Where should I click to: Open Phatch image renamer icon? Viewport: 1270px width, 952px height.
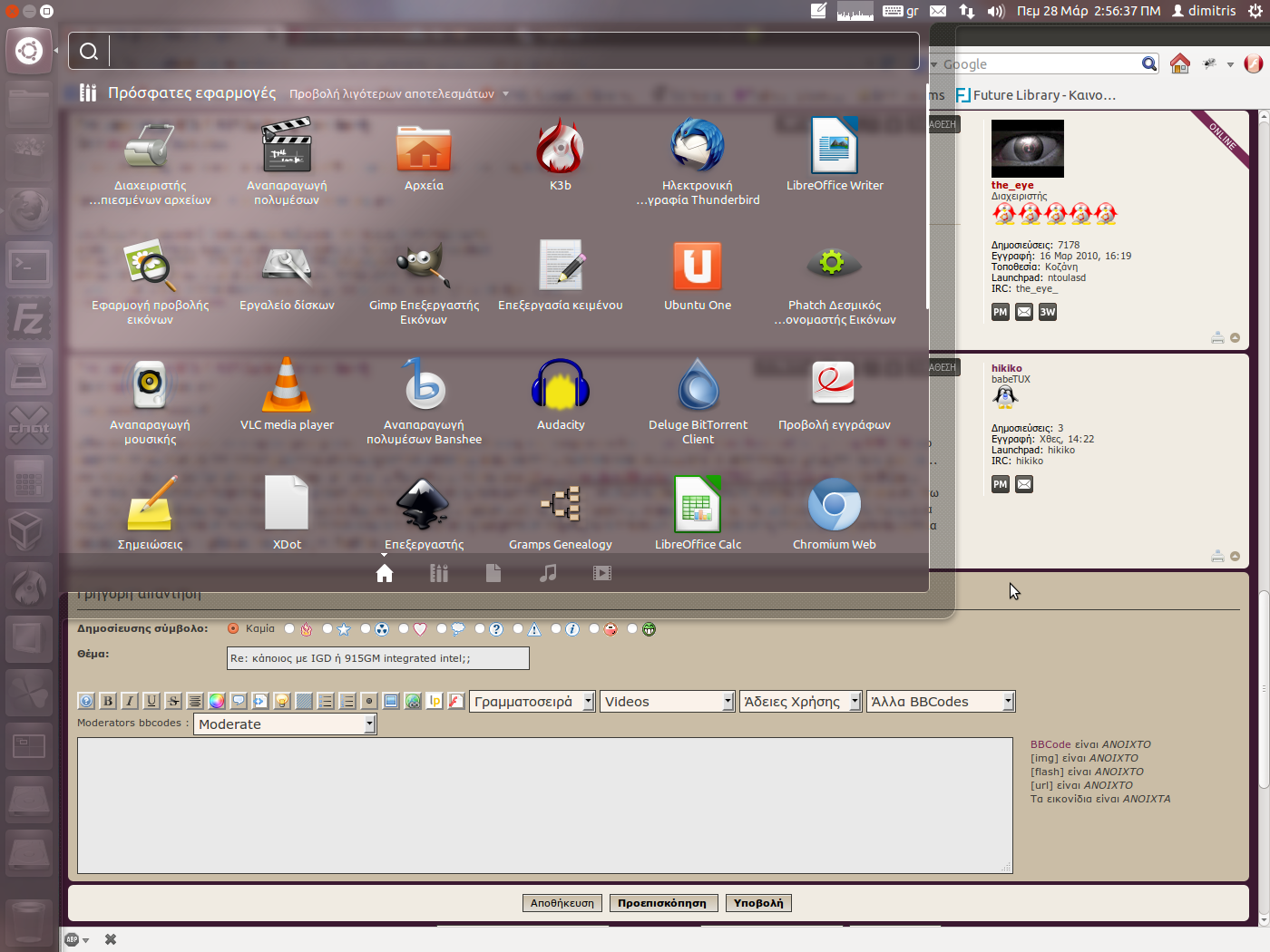(x=835, y=265)
